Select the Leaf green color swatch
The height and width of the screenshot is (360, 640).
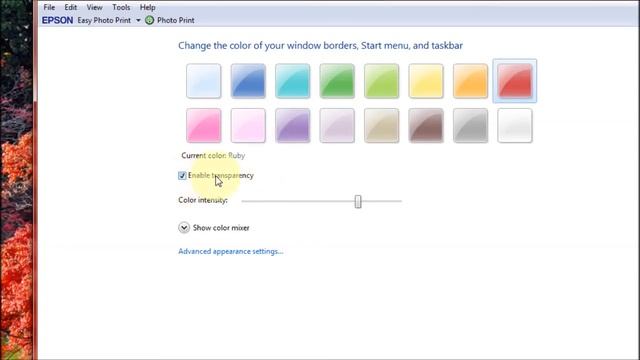pos(337,81)
